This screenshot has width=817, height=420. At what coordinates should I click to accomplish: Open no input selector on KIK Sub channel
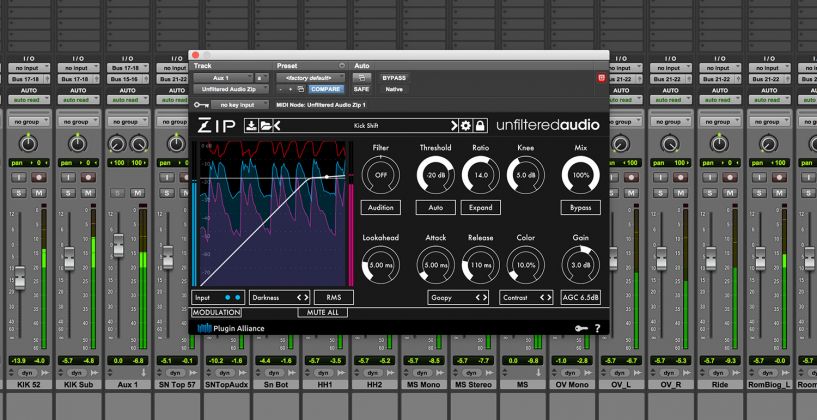pos(79,68)
